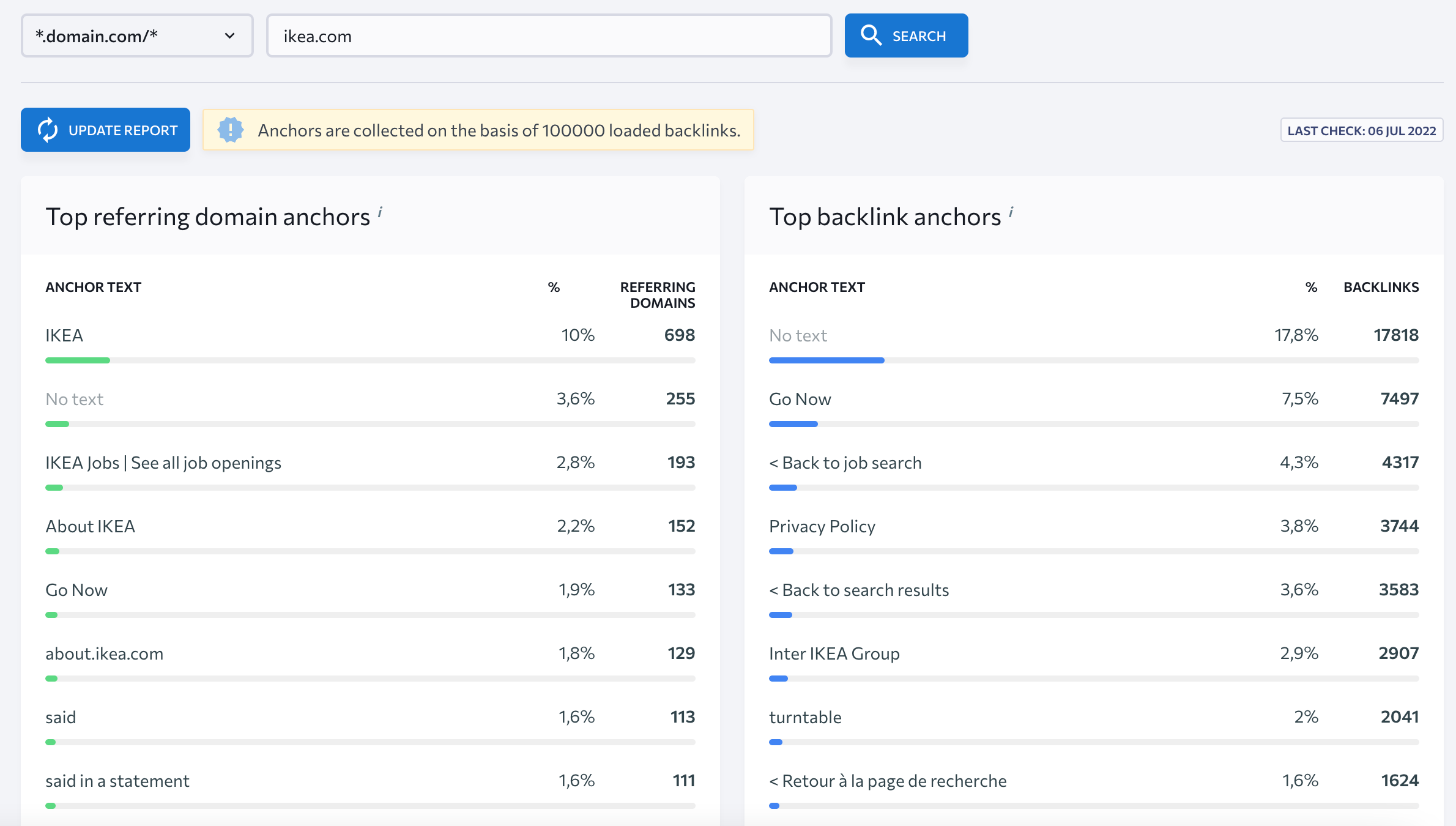Viewport: 1456px width, 826px height.
Task: Click BACKLINKS column header
Action: click(x=1381, y=287)
